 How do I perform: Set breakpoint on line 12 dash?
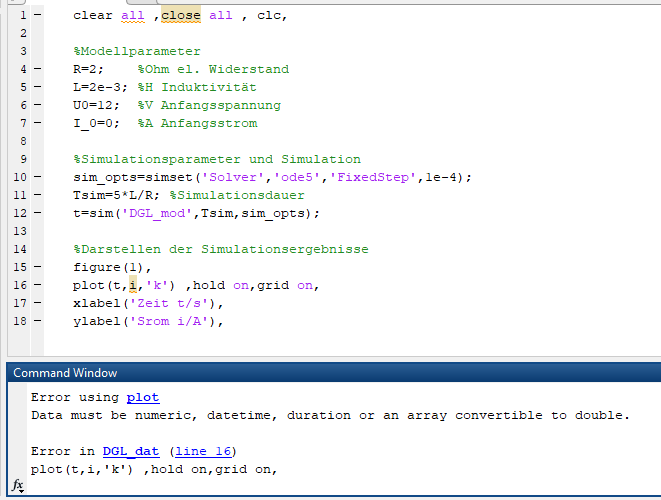coord(38,214)
